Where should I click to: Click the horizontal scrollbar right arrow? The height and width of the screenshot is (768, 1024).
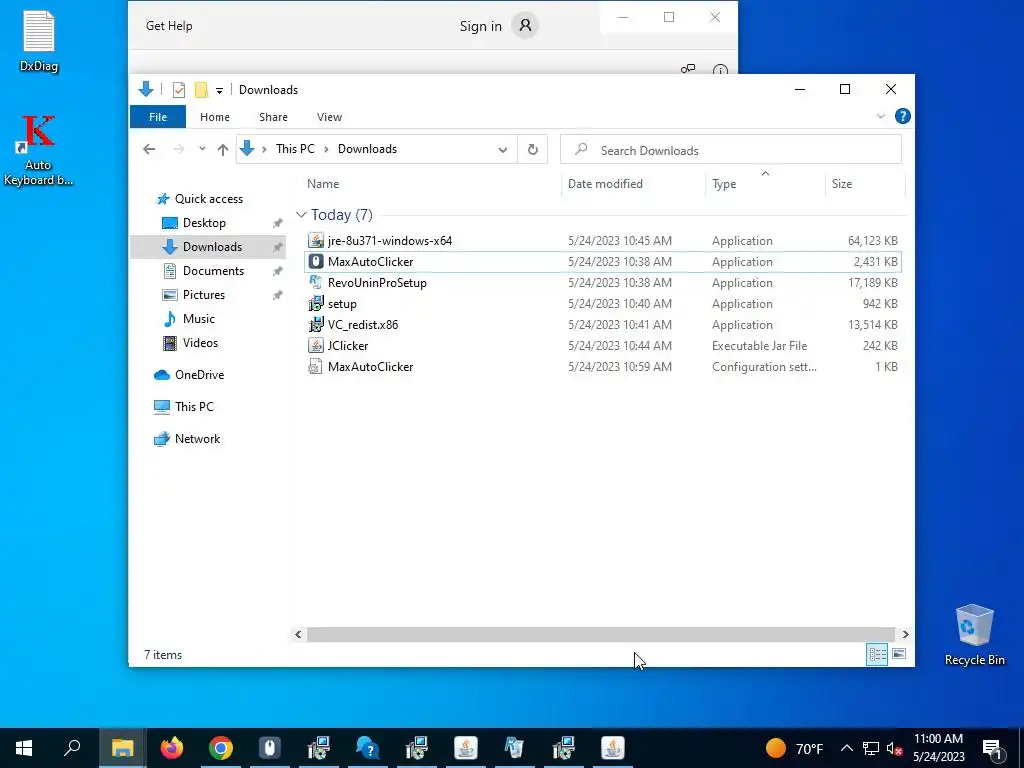pyautogui.click(x=905, y=634)
